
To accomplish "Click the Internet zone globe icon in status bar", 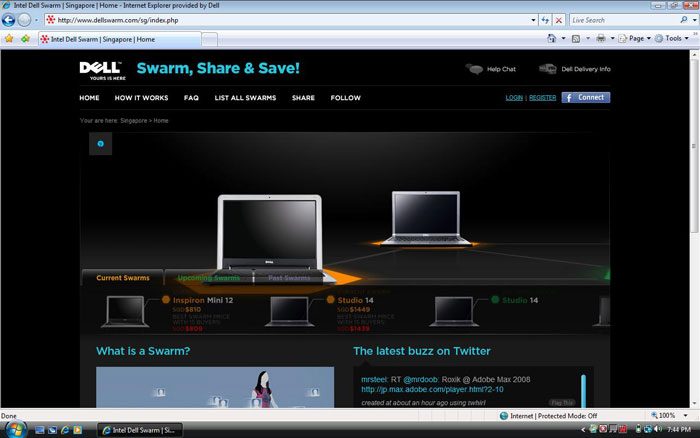I will pyautogui.click(x=504, y=416).
